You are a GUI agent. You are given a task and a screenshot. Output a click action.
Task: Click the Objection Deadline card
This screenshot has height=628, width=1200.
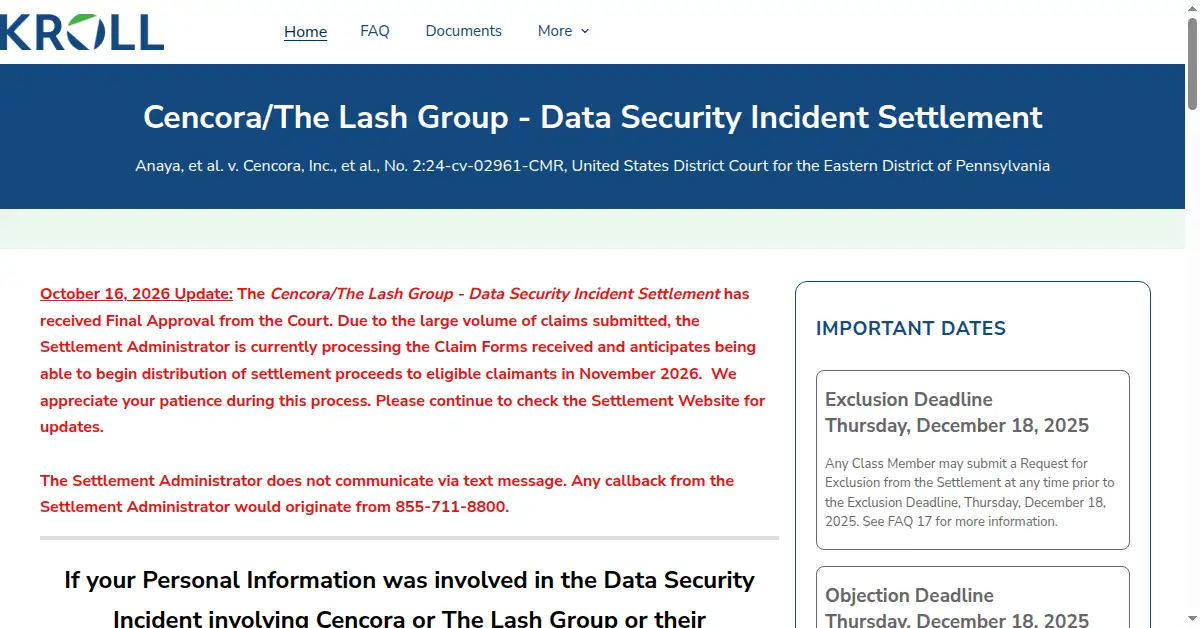[973, 597]
